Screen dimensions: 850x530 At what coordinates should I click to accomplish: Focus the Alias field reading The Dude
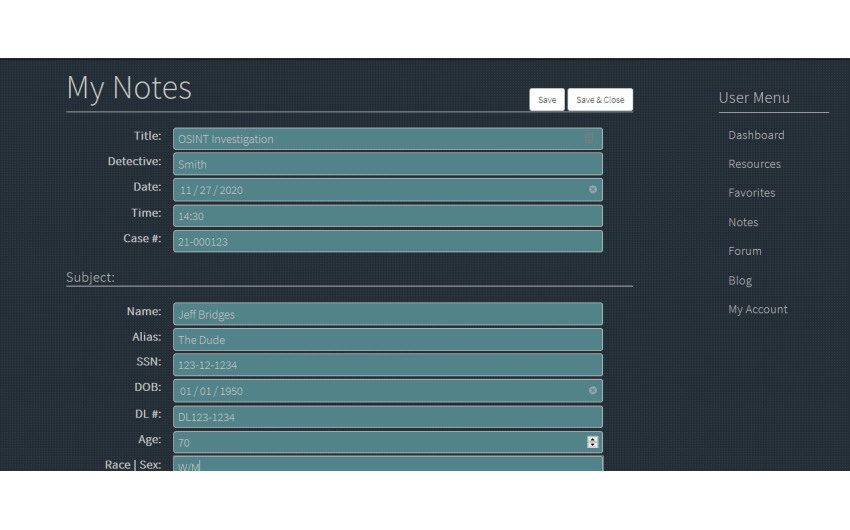pos(387,340)
